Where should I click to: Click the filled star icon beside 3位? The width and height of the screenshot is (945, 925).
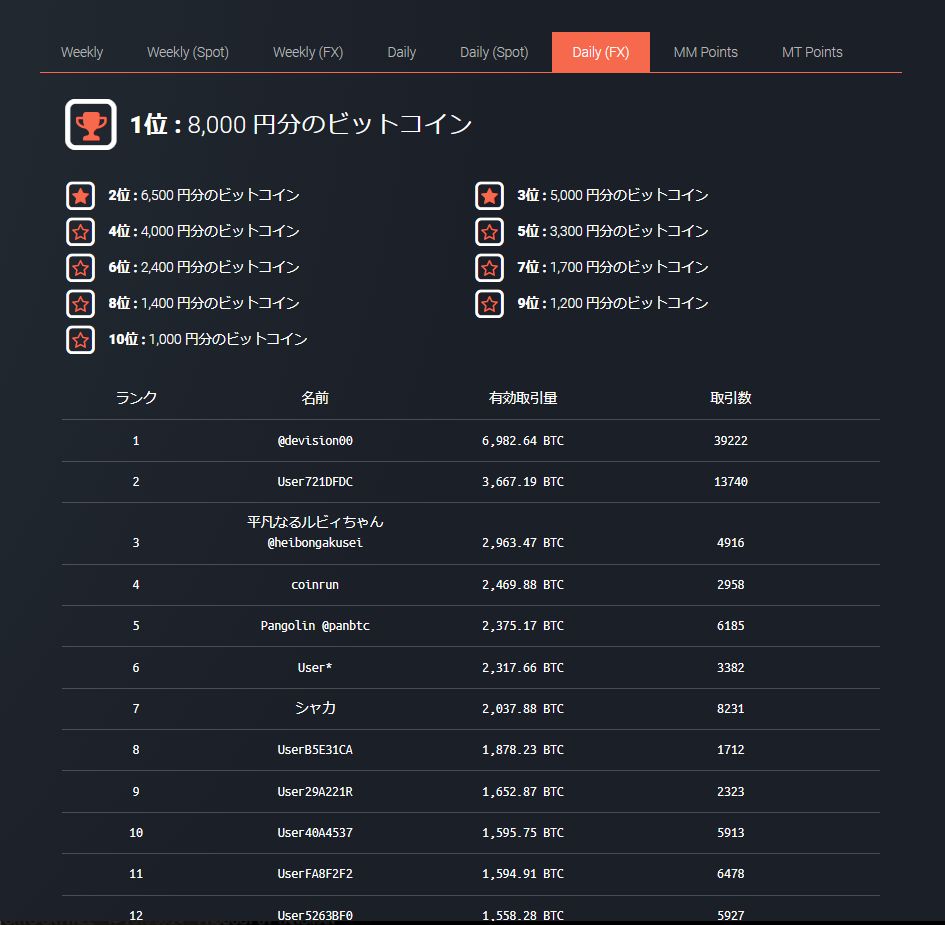click(489, 196)
